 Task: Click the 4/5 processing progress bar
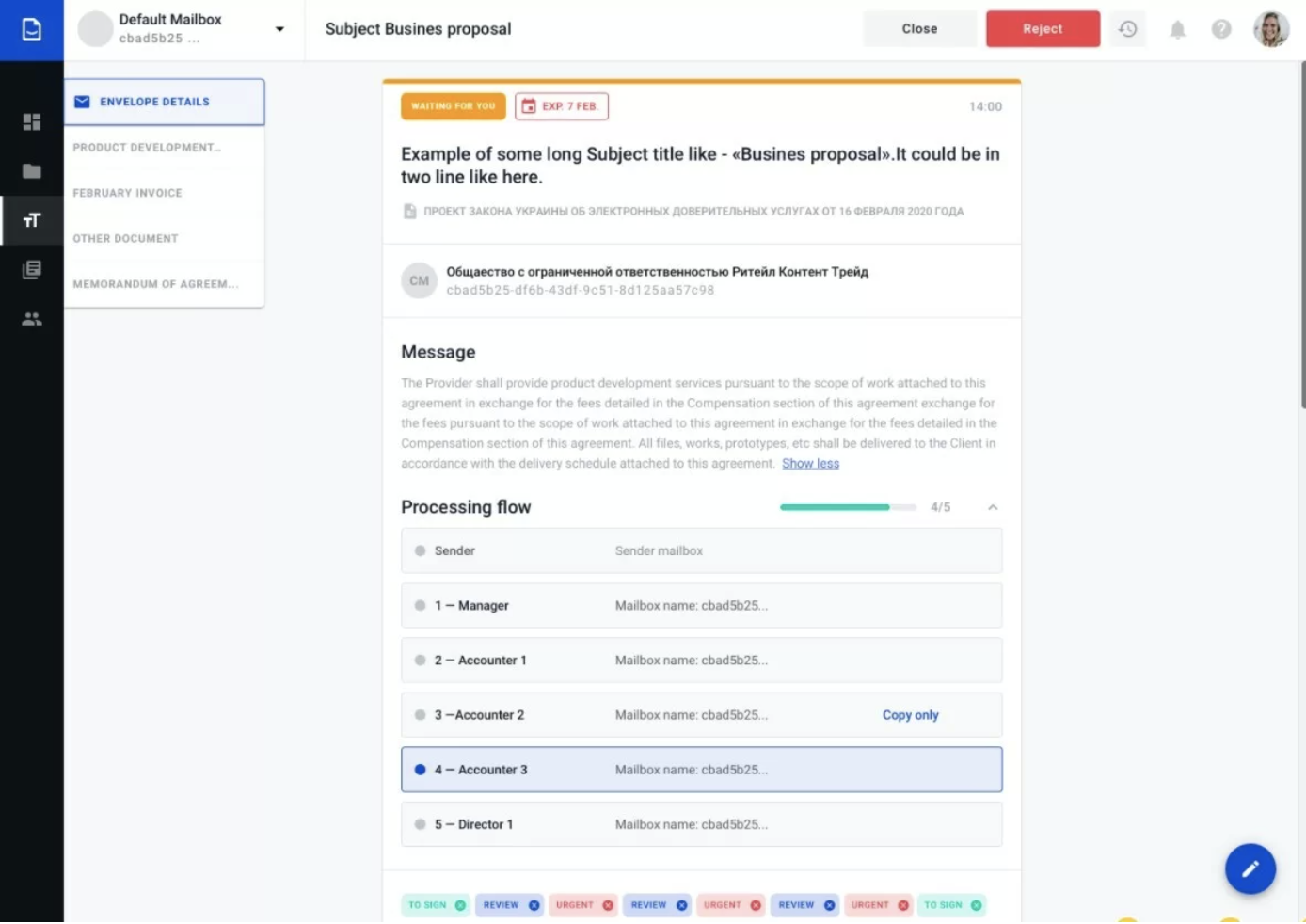point(847,506)
